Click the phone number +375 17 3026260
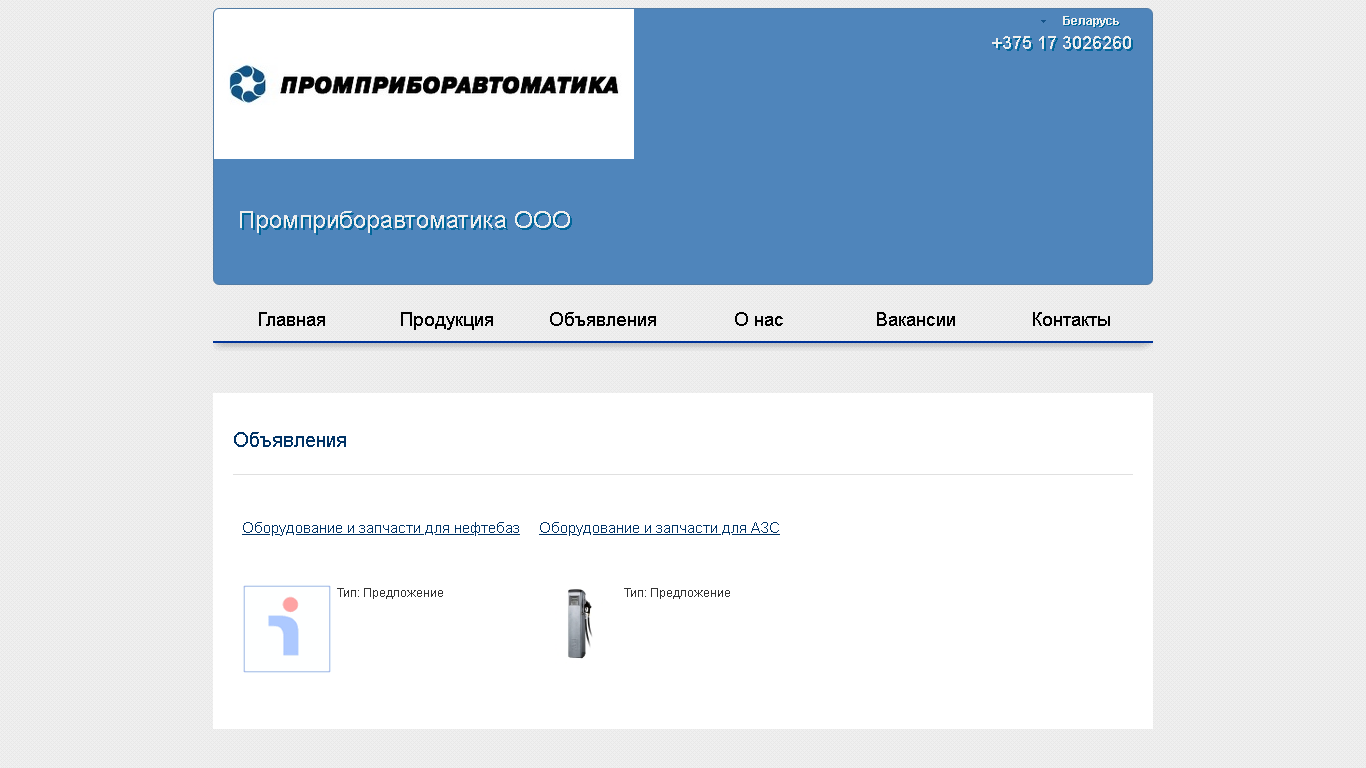Image resolution: width=1366 pixels, height=768 pixels. pyautogui.click(x=1061, y=43)
